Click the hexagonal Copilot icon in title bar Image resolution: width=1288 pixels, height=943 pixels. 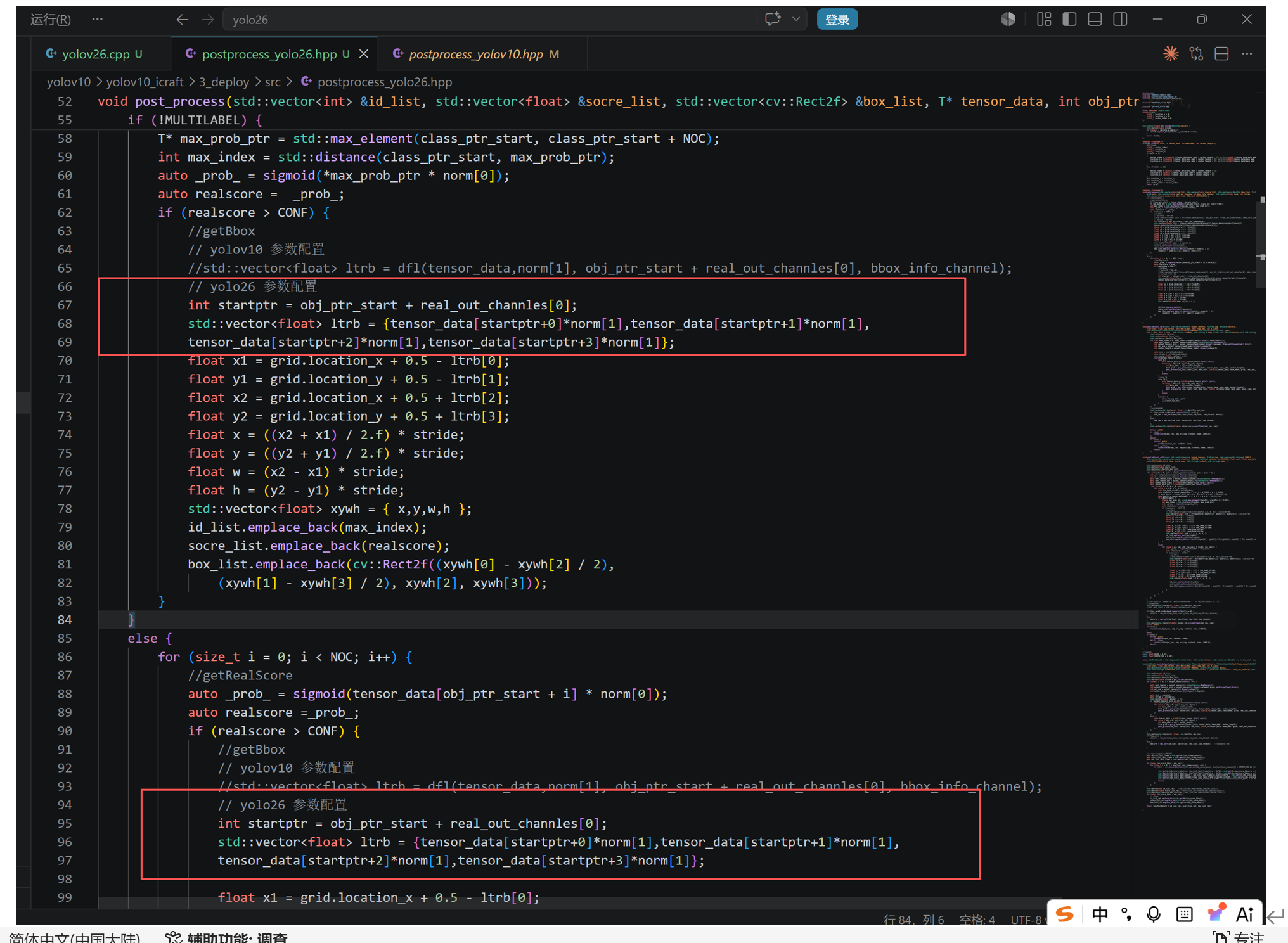(x=1008, y=20)
